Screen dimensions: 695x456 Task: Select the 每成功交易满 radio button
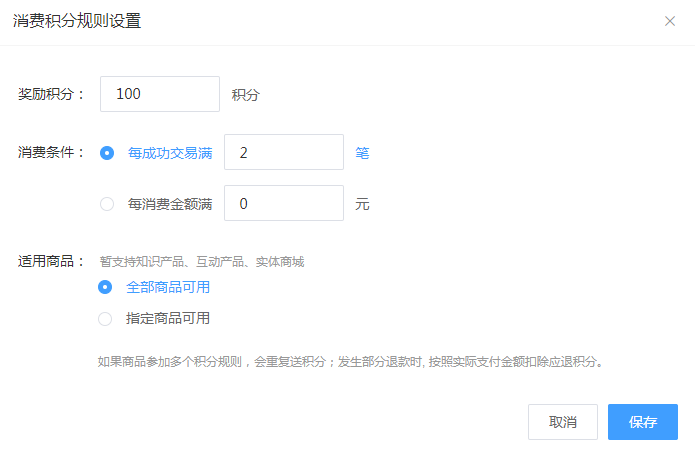107,153
